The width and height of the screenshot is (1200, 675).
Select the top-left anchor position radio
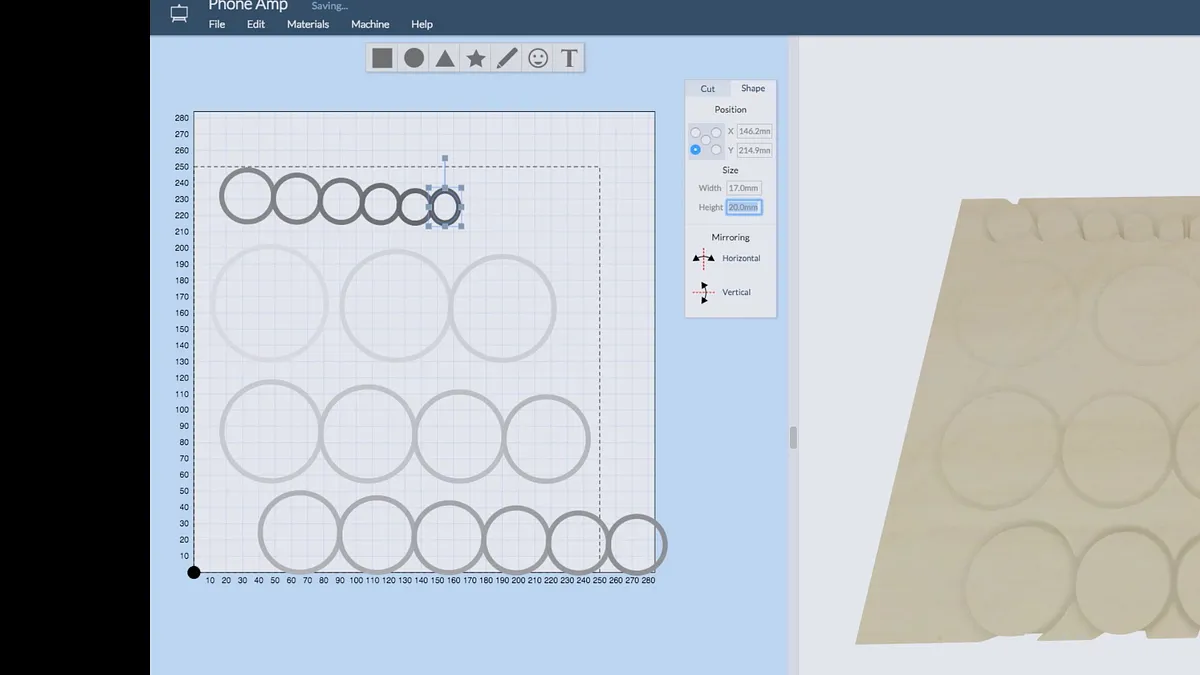695,132
